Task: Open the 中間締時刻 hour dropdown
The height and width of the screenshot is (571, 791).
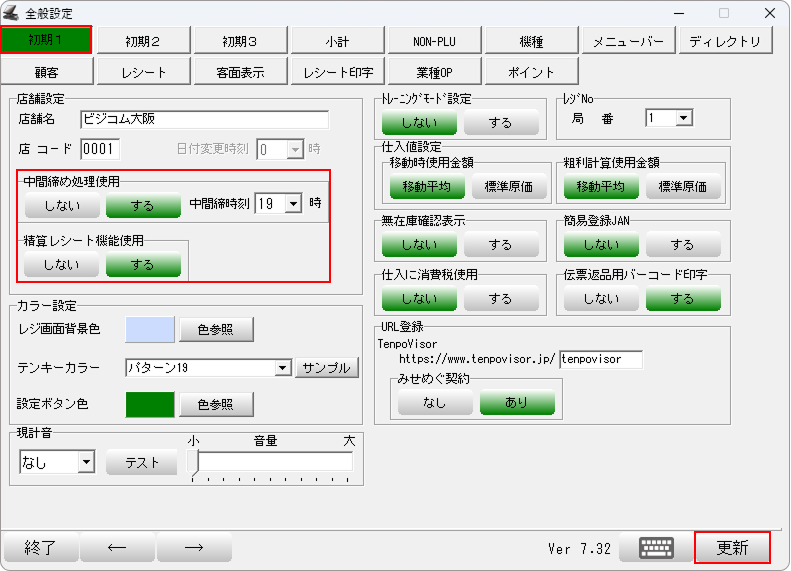Action: (x=293, y=203)
